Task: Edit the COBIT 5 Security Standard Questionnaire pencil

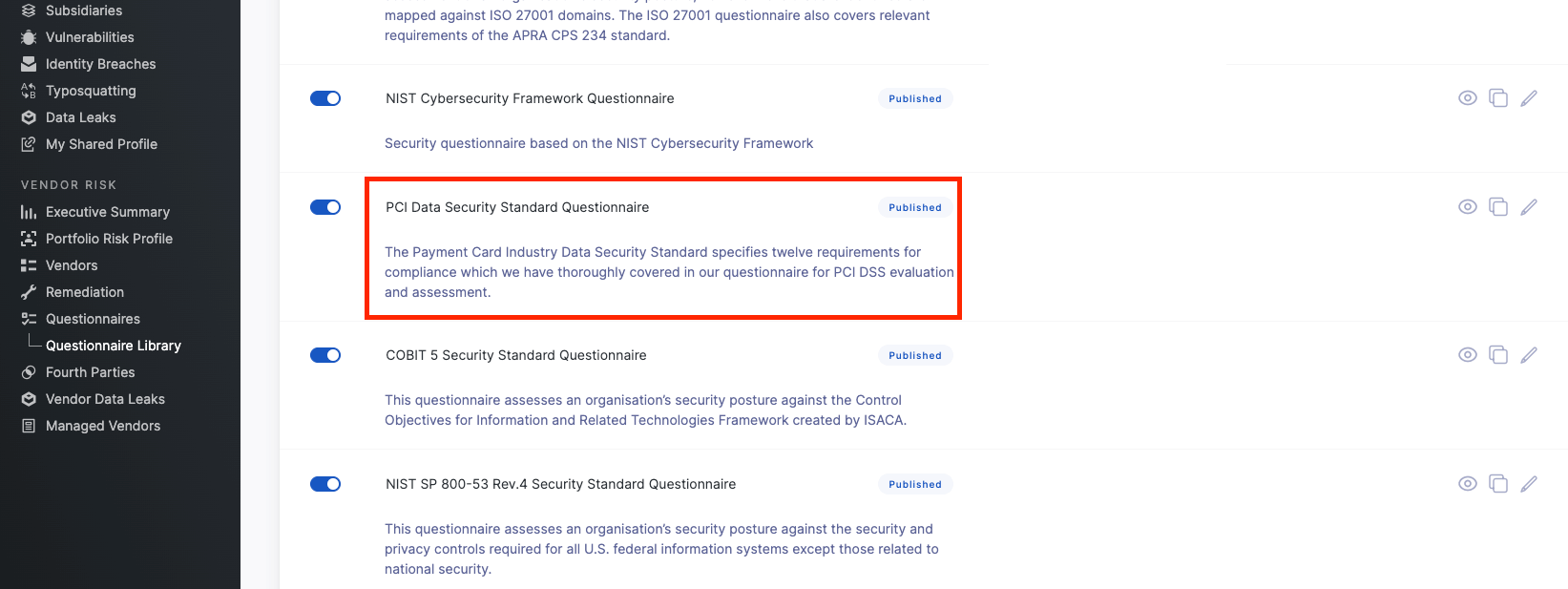Action: [1529, 355]
